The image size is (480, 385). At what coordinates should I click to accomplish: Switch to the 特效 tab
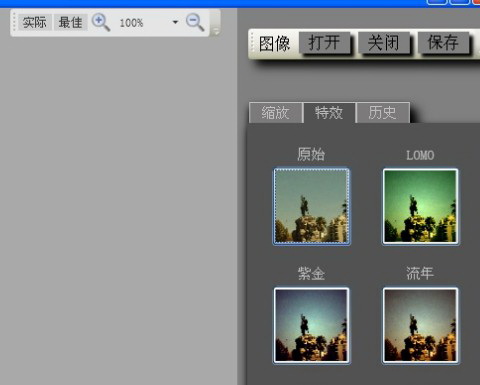[329, 113]
